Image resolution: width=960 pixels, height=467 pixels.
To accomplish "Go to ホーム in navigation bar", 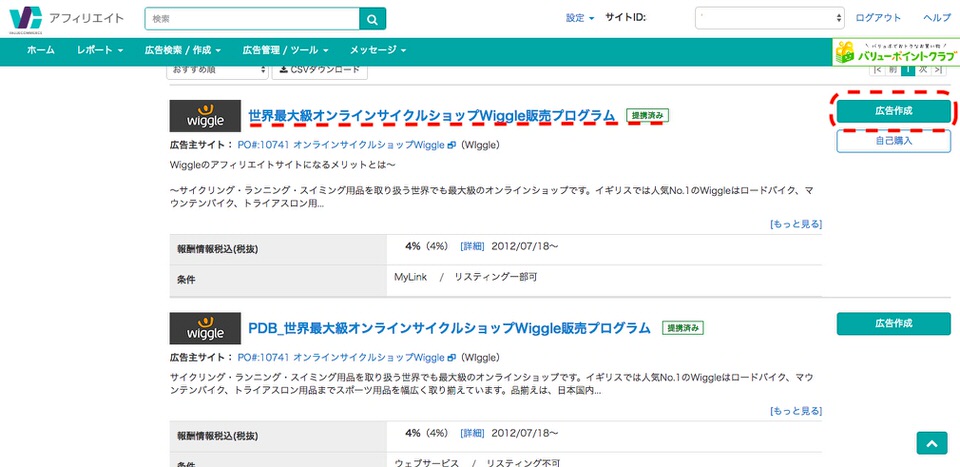I will [x=40, y=50].
